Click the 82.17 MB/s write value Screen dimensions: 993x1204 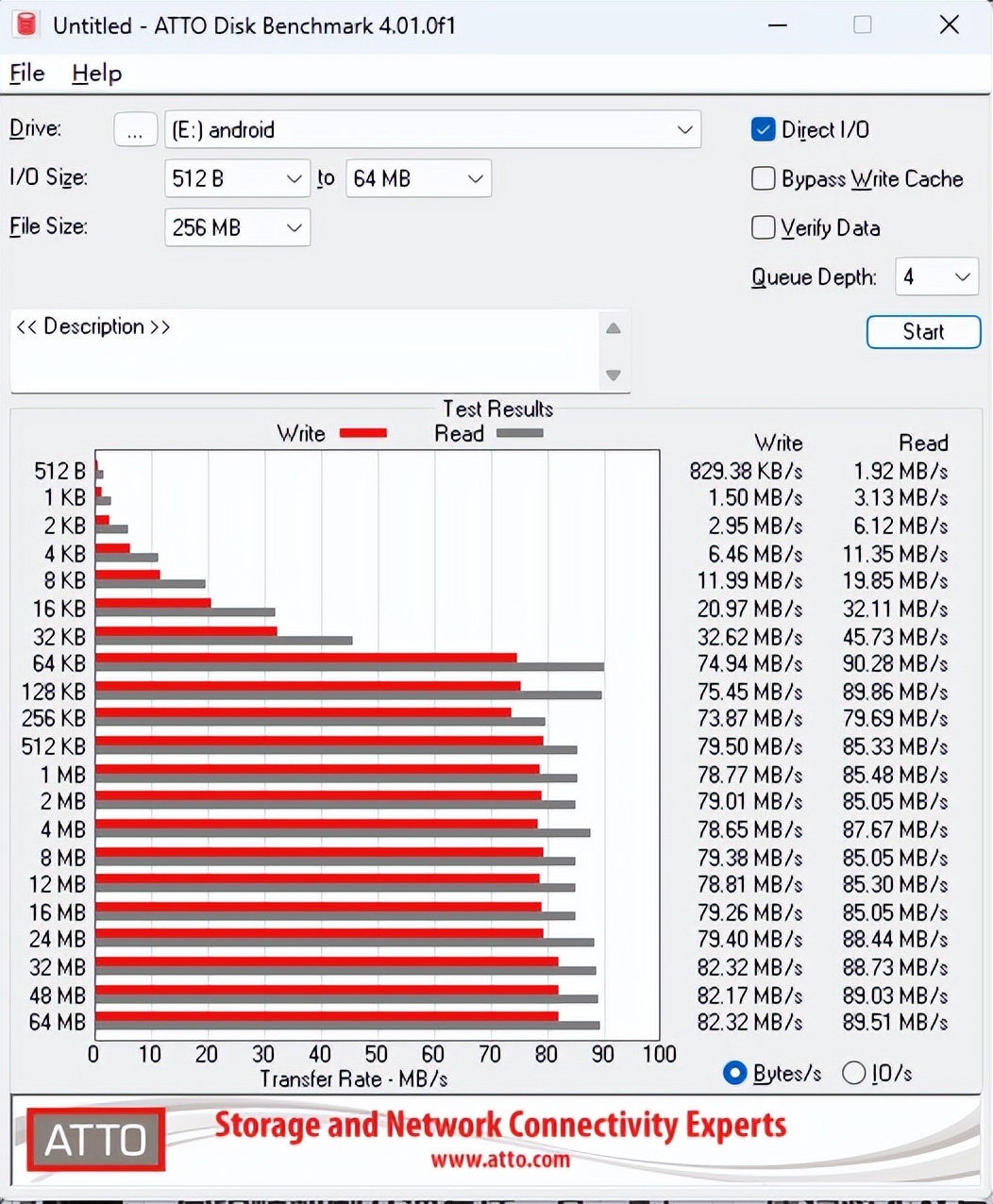point(750,995)
